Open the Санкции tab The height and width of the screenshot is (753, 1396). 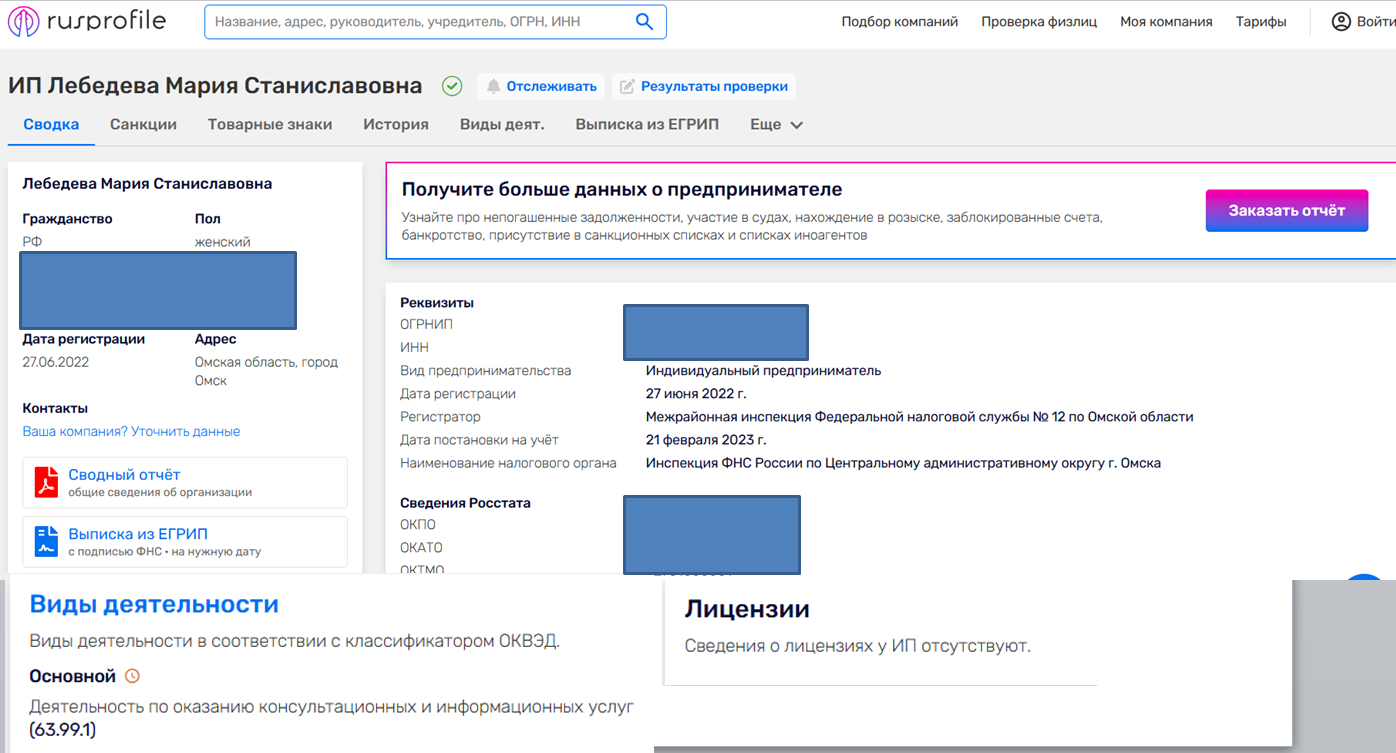[x=143, y=125]
